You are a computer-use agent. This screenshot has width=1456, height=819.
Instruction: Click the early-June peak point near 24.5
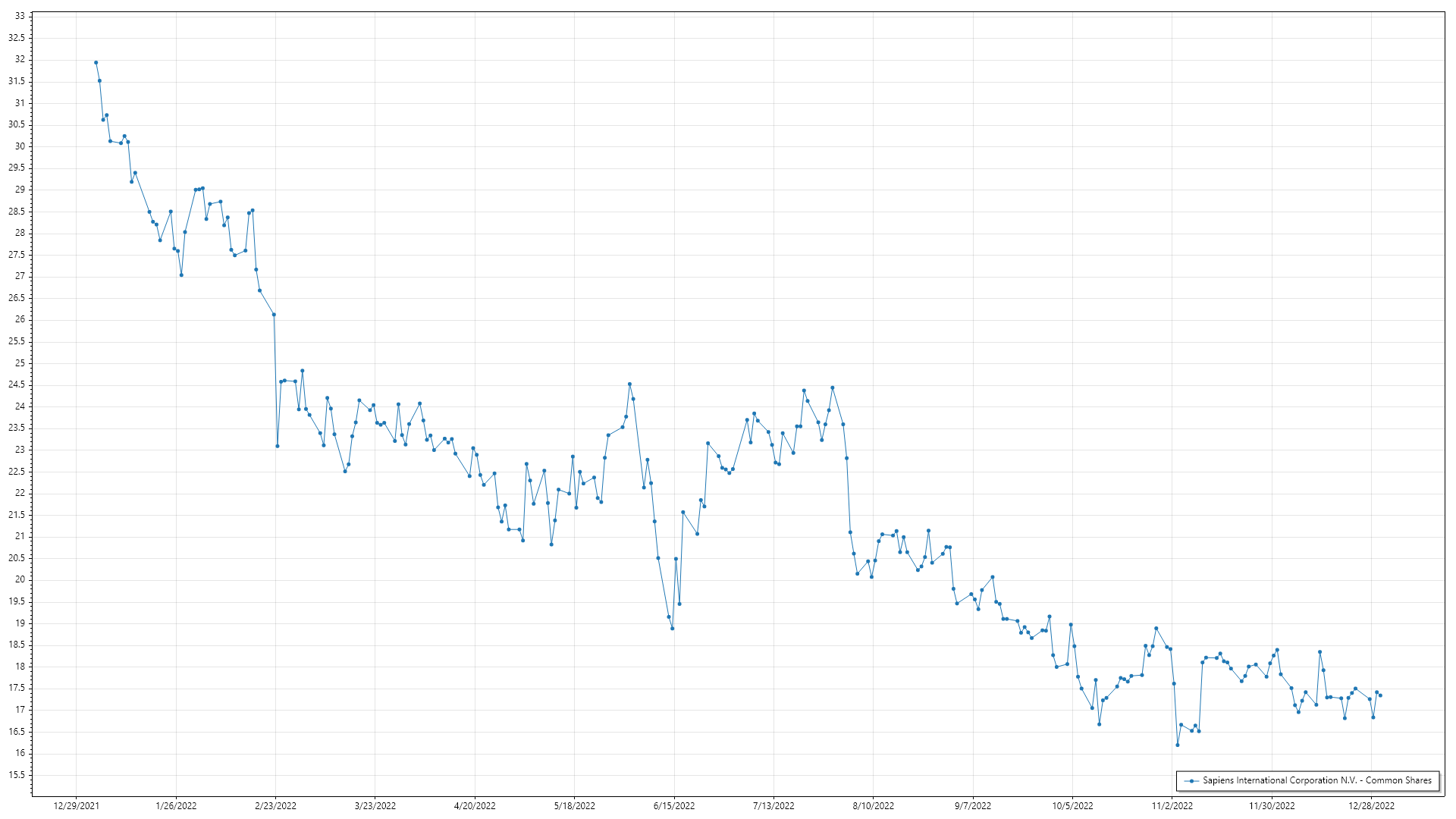629,384
